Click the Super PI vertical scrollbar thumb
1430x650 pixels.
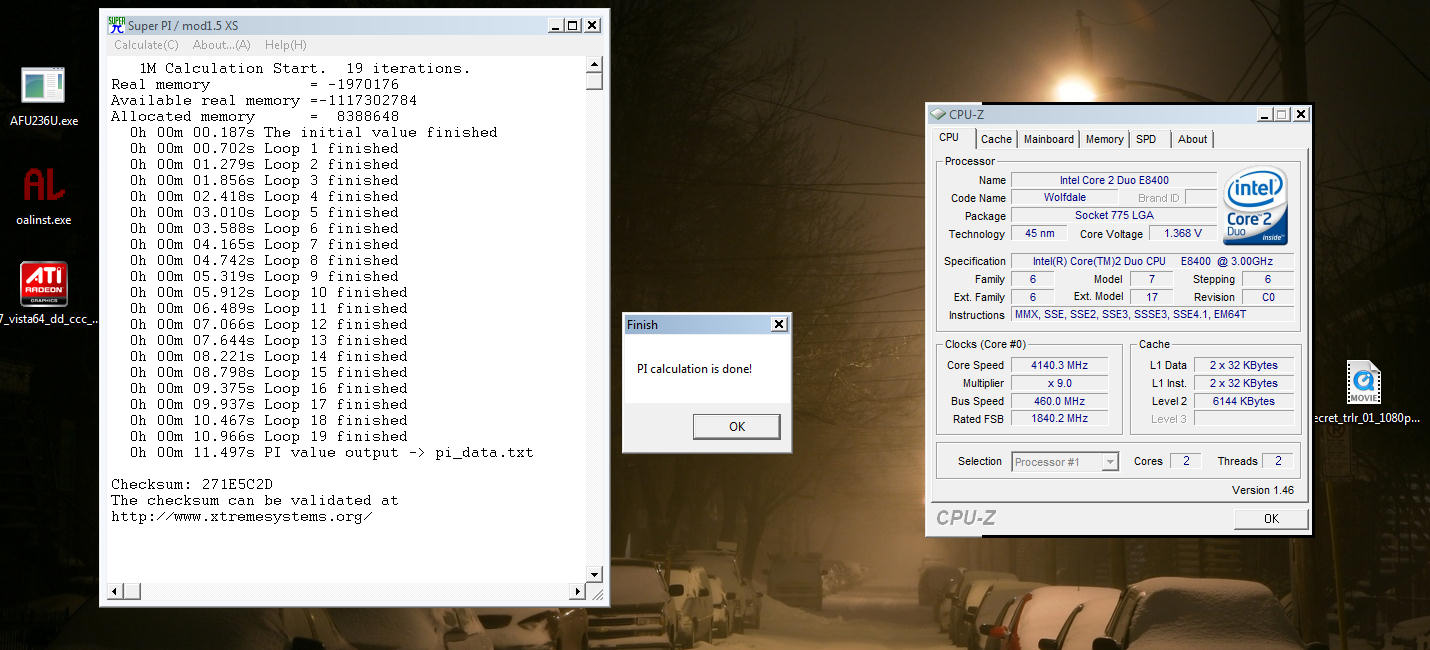click(594, 82)
